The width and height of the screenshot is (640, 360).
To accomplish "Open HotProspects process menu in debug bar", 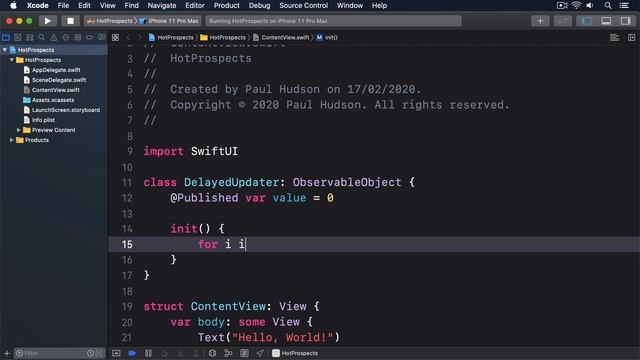I will tap(295, 353).
